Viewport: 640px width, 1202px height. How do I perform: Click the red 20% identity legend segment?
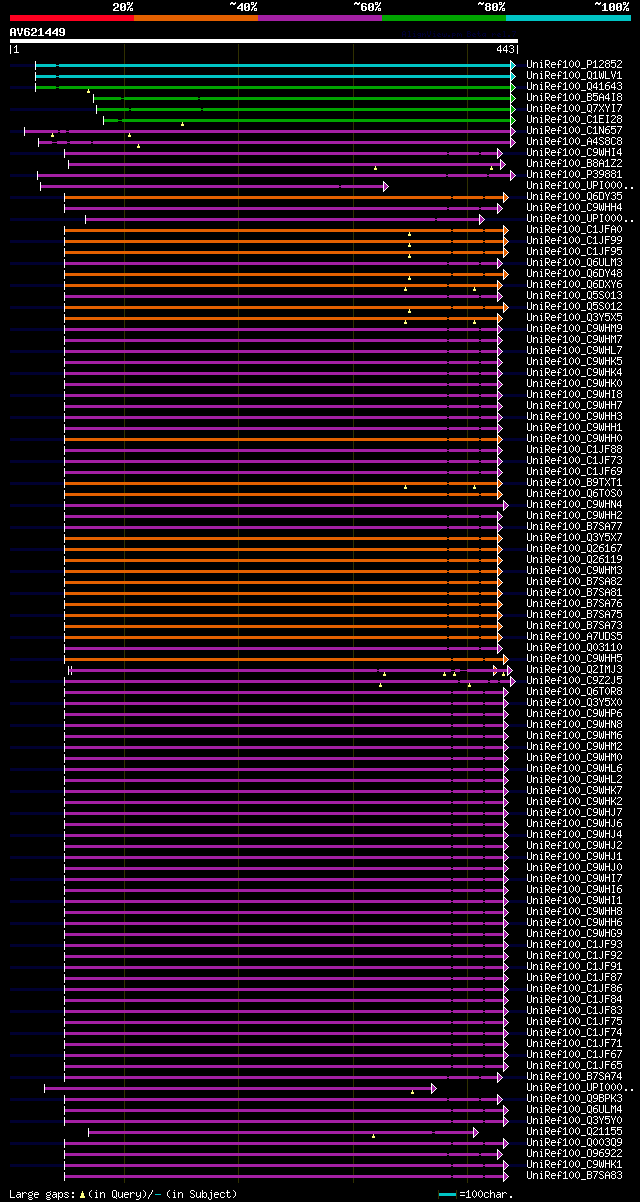71,18
